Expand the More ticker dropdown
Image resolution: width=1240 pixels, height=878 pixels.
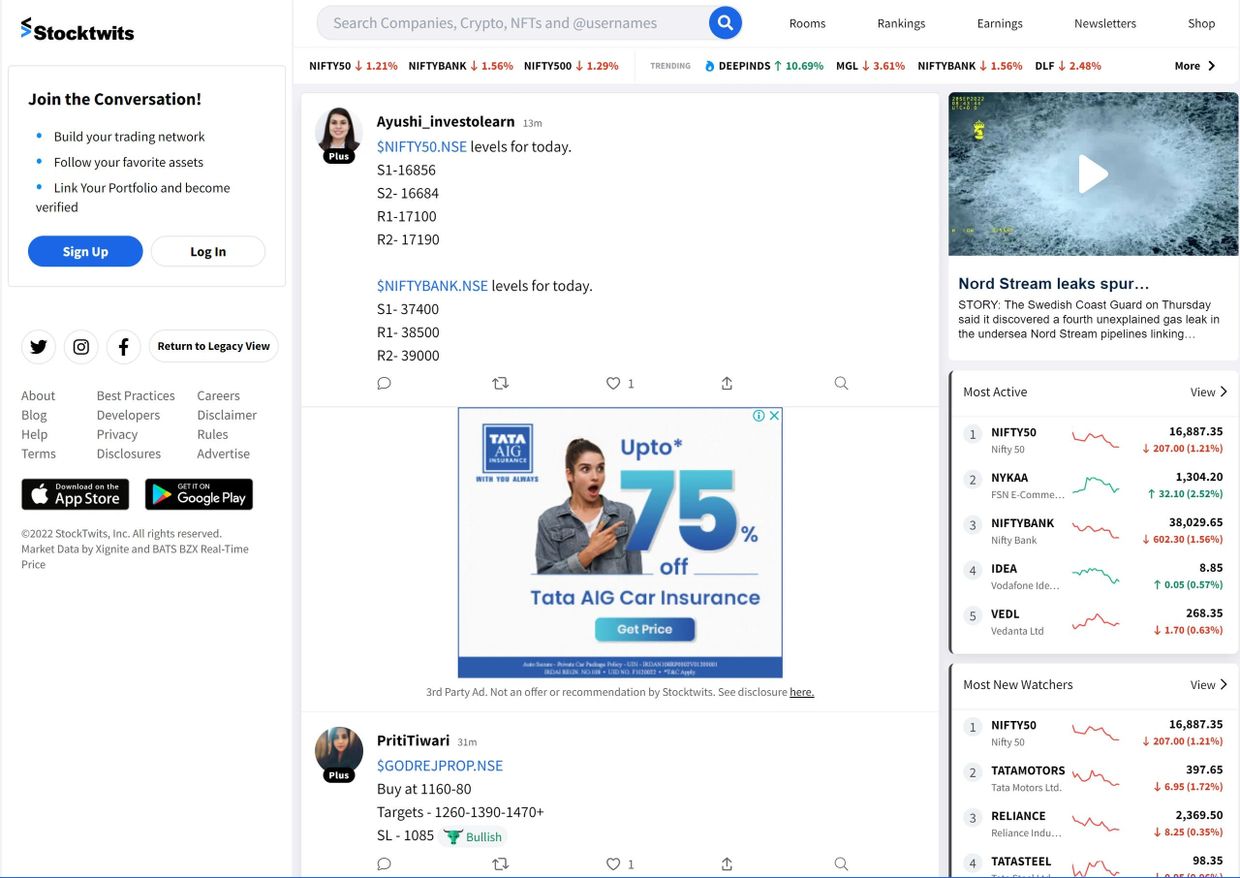[x=1195, y=66]
